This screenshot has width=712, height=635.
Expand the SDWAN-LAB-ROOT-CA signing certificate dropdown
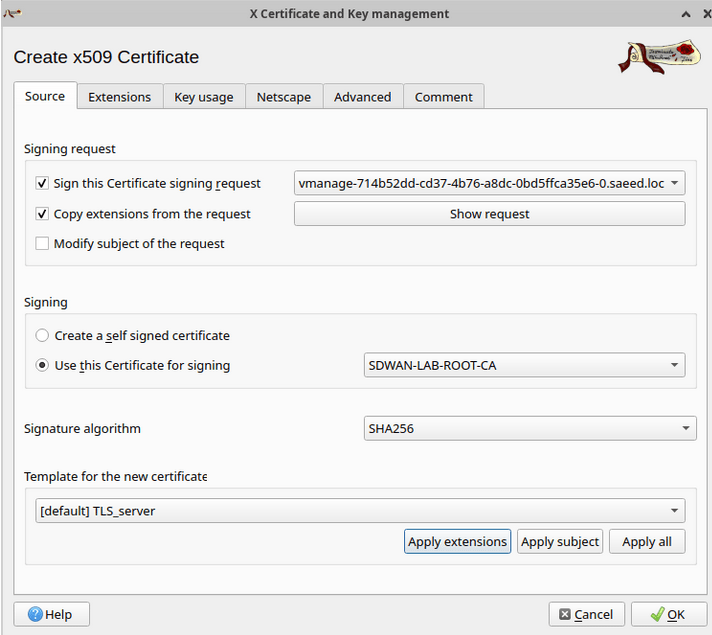525,365
